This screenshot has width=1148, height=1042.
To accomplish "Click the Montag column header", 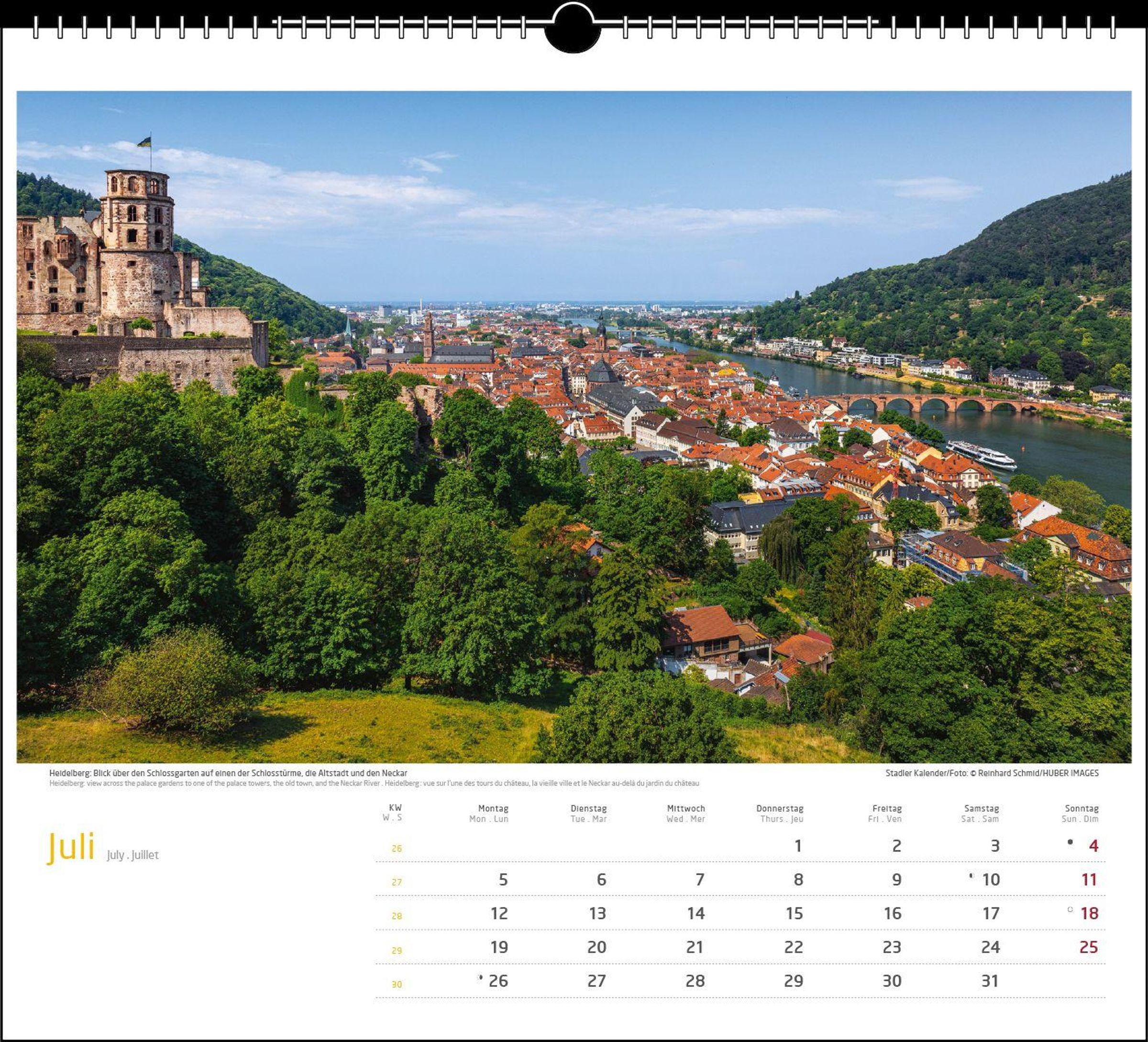I will (x=493, y=809).
